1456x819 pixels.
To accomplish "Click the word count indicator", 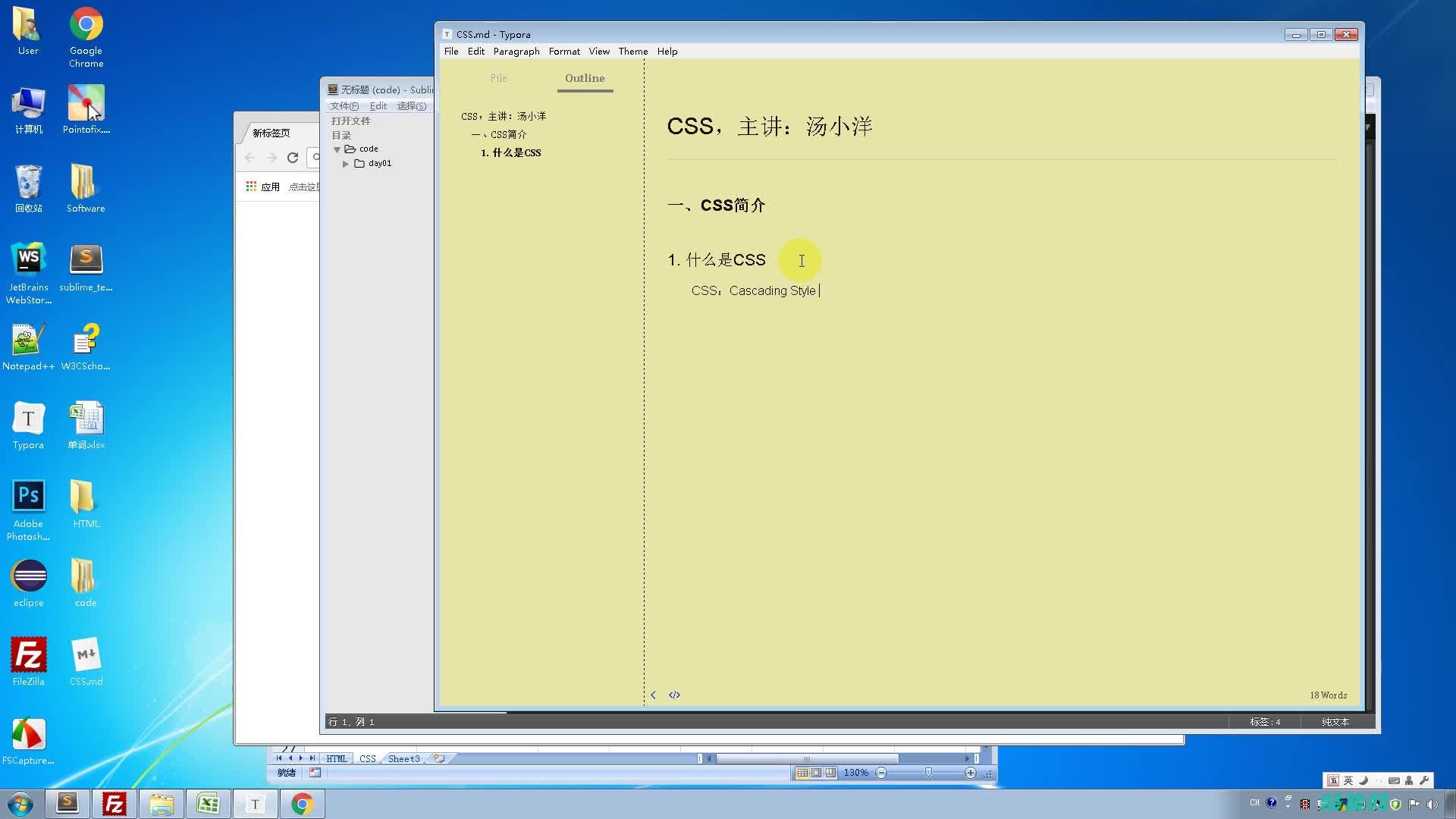I will coord(1328,694).
